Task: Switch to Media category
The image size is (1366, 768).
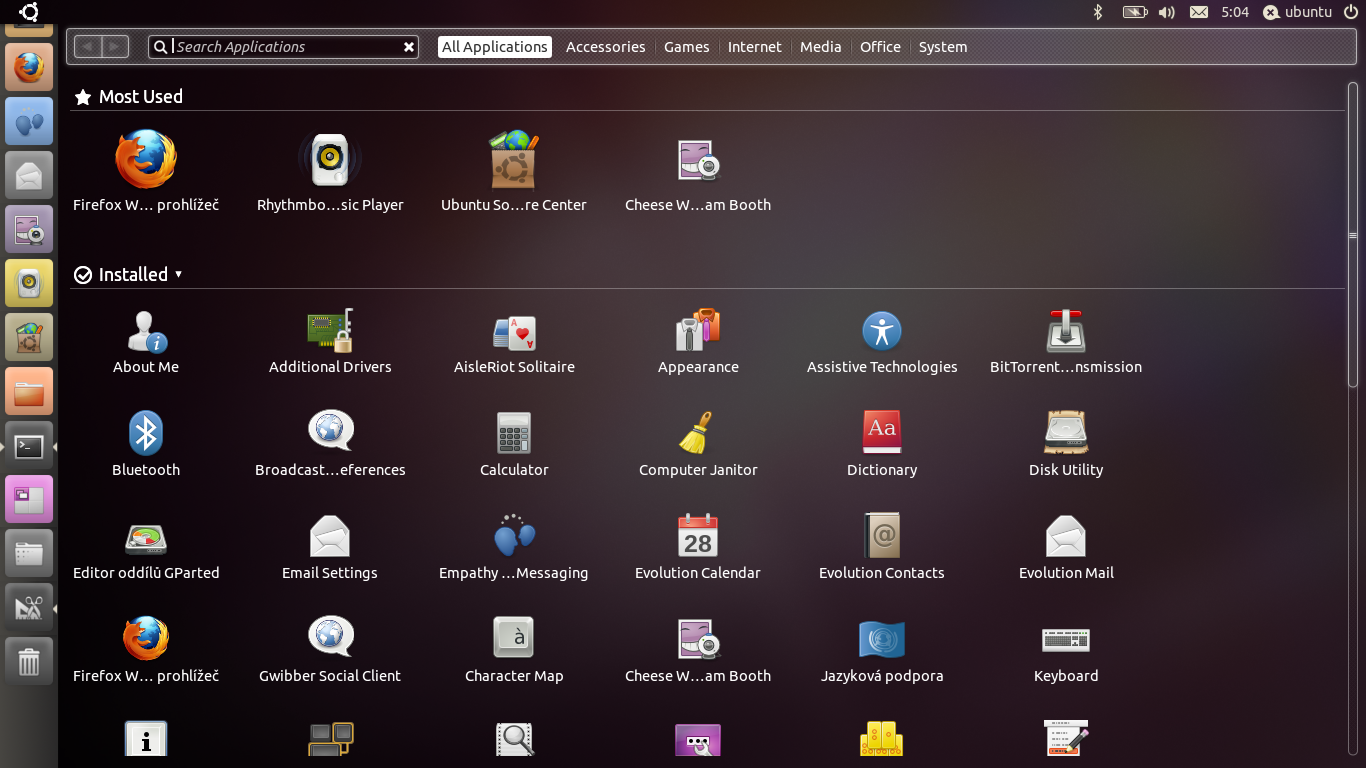Action: (821, 47)
